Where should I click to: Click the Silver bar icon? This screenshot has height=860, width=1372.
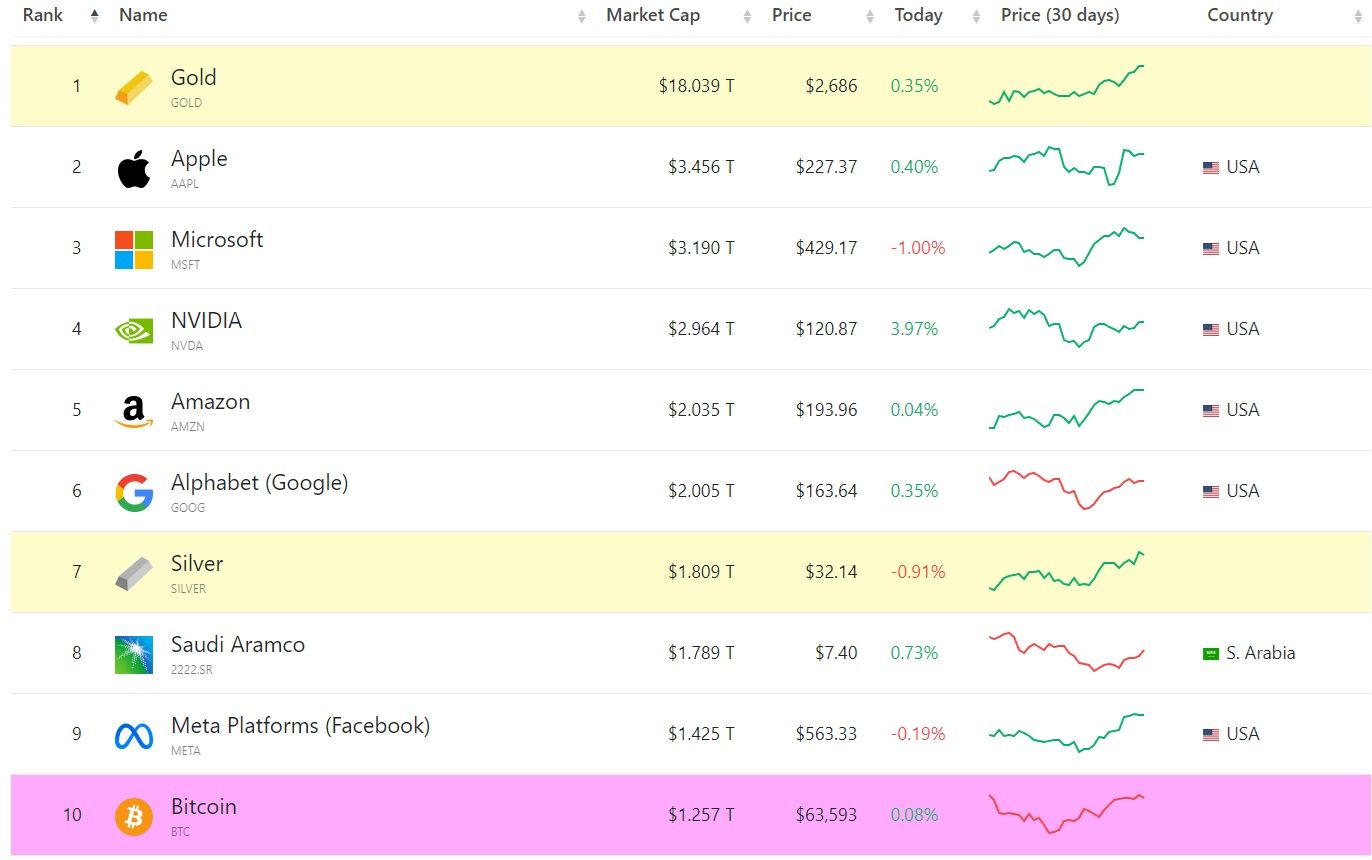click(134, 573)
